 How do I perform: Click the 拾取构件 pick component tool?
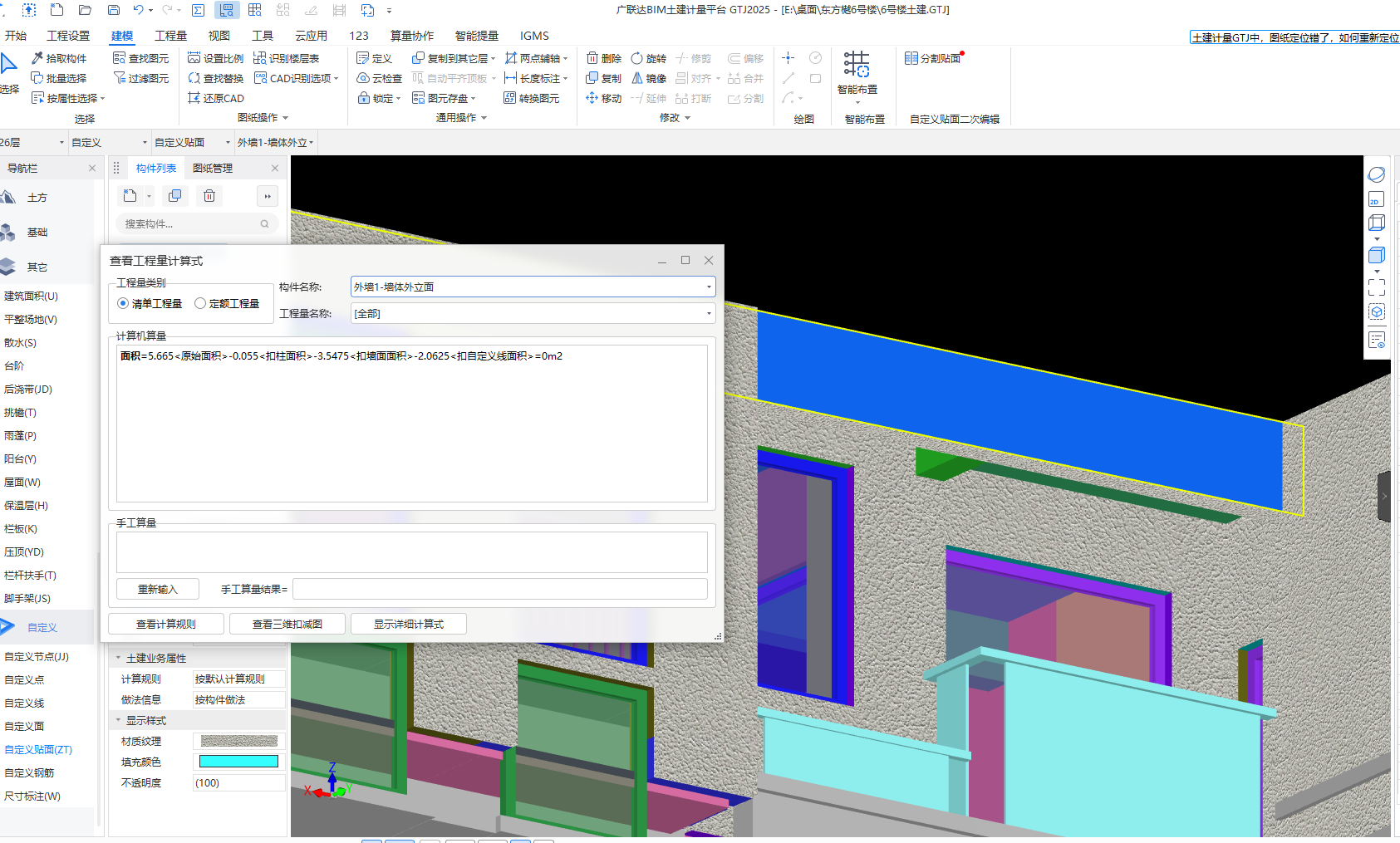(59, 58)
